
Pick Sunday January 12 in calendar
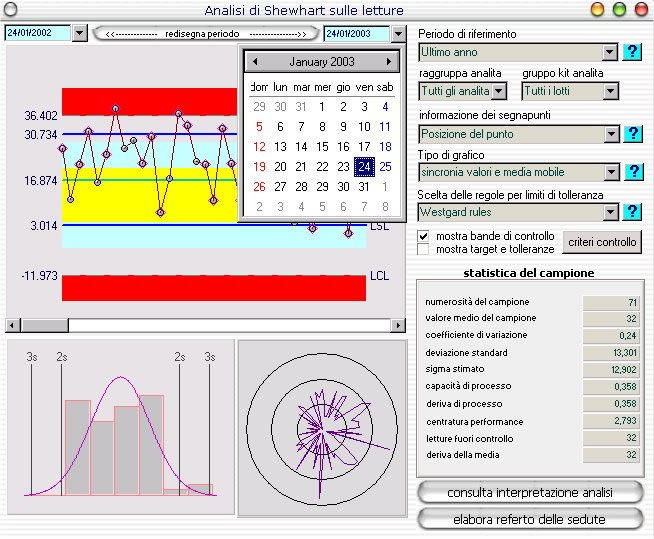259,147
